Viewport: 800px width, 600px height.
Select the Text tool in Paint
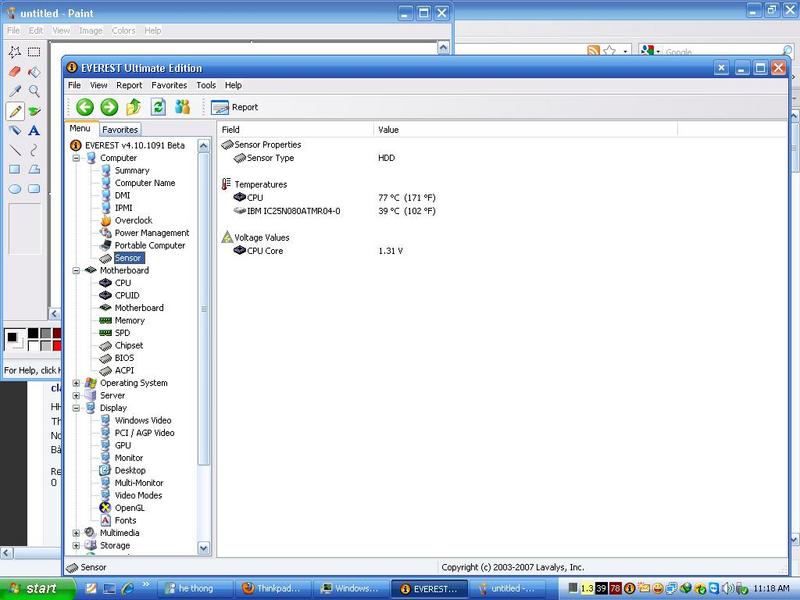coord(34,130)
